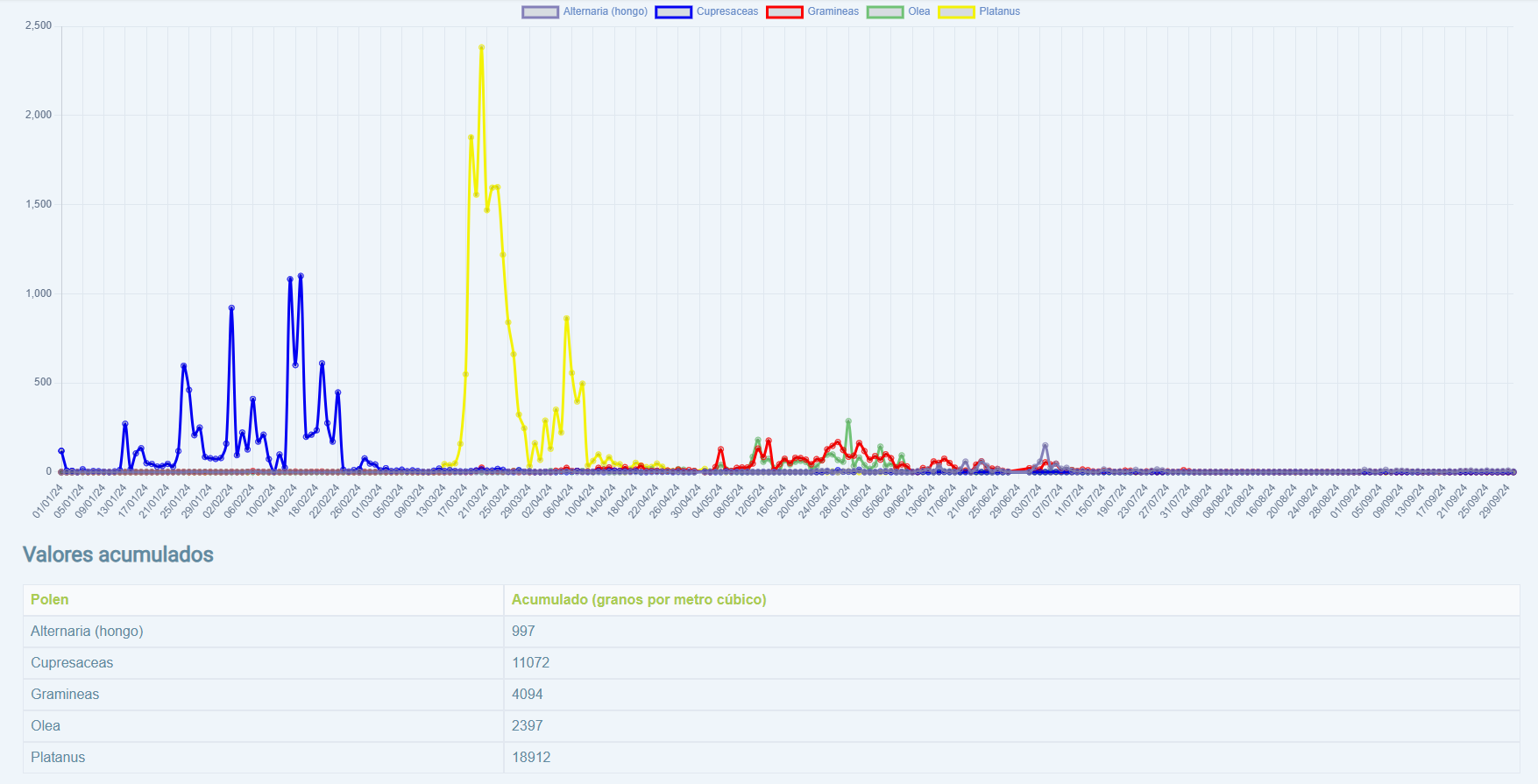Click the green Olea legend swatch
1538x784 pixels.
(x=884, y=12)
